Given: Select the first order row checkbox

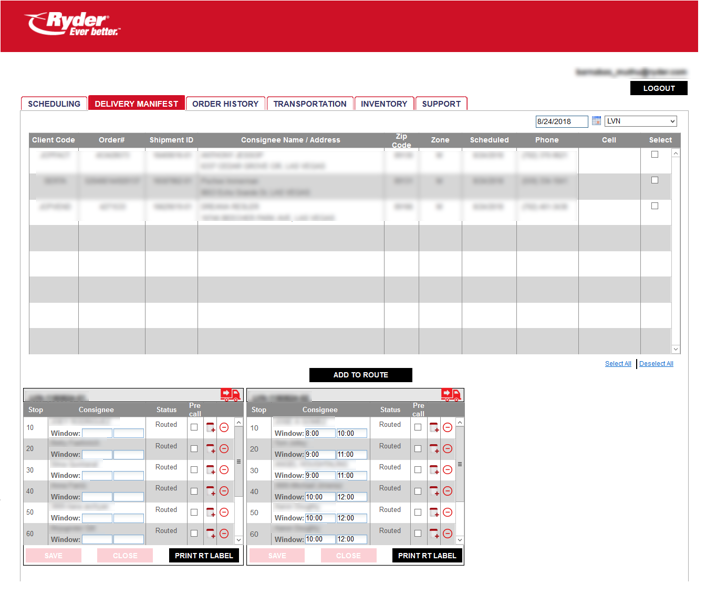Looking at the screenshot, I should point(655,154).
